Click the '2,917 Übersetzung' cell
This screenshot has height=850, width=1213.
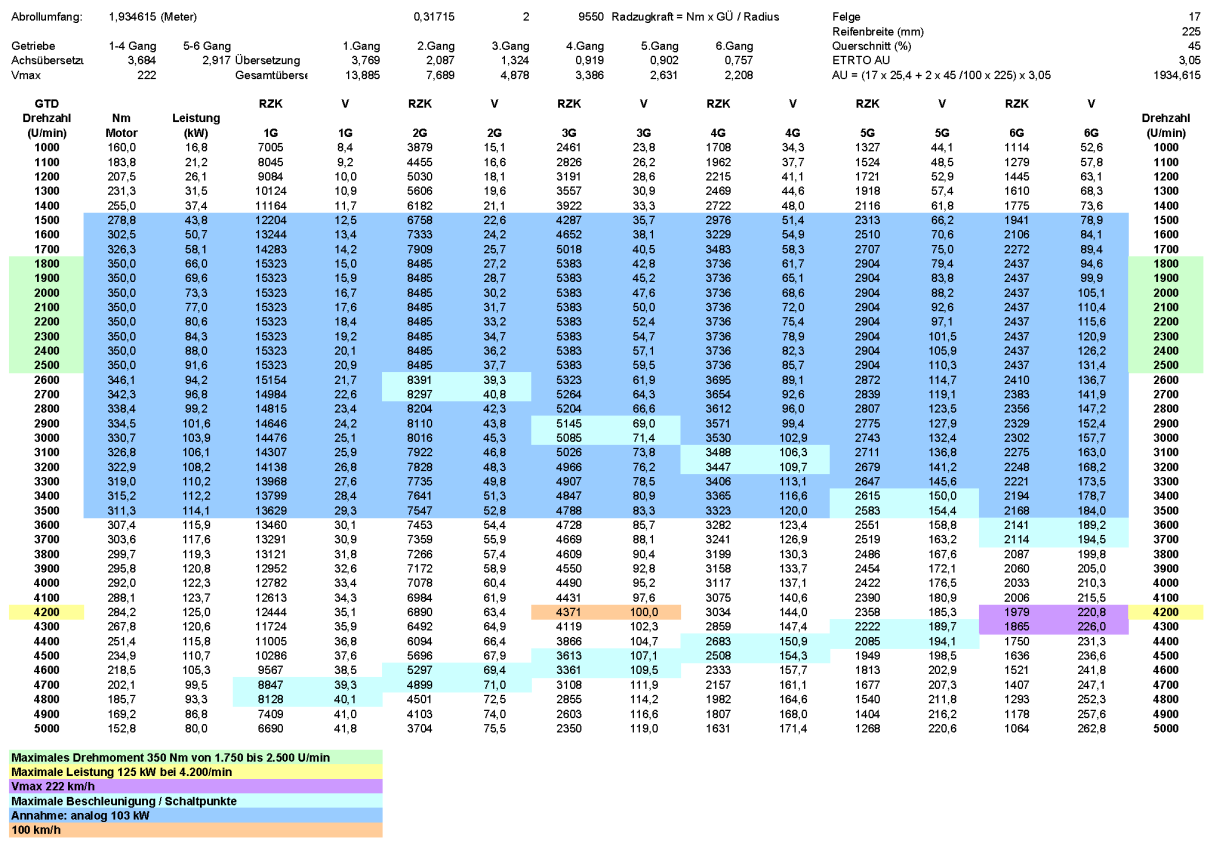pos(251,61)
